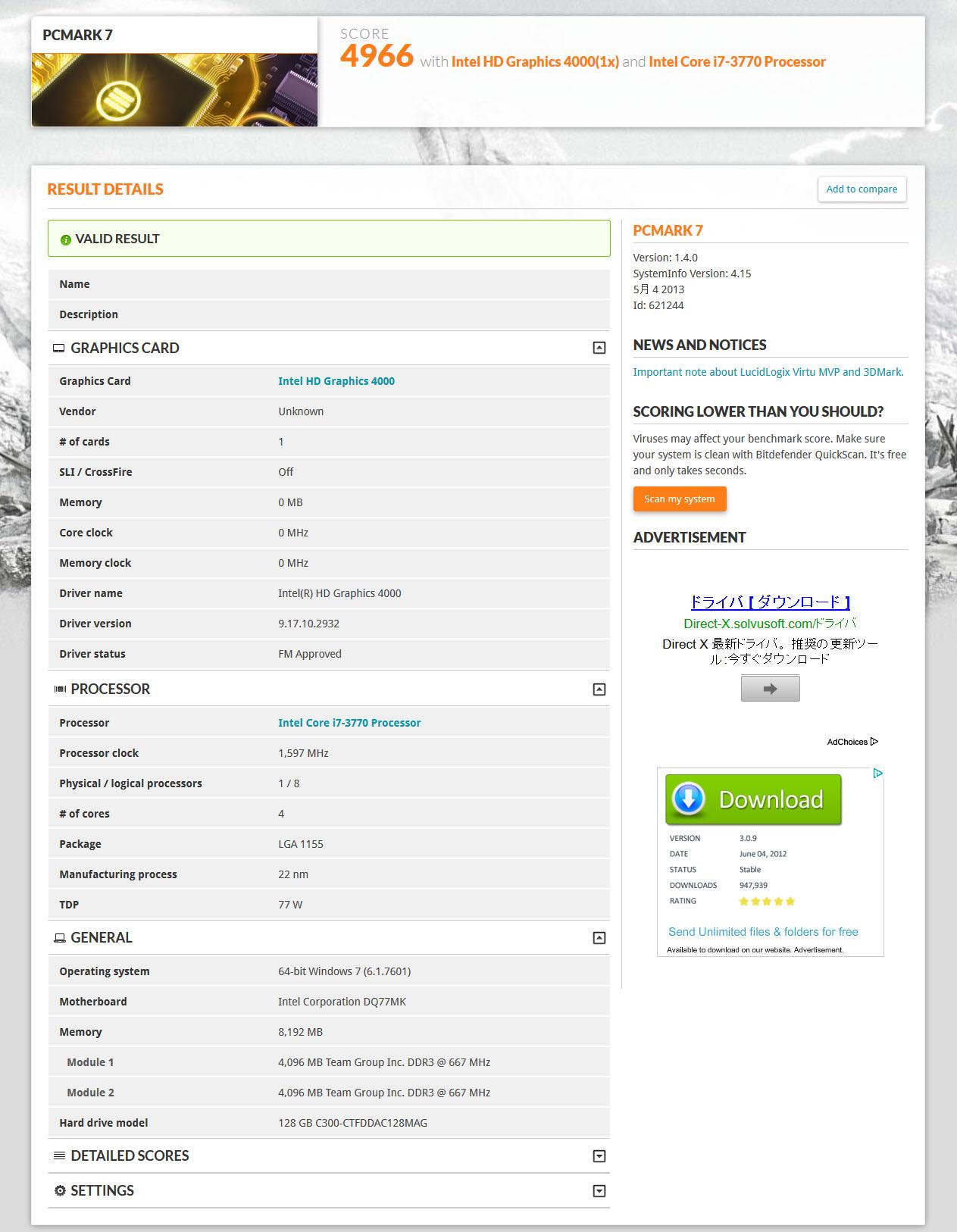Click the Description row label

89,314
